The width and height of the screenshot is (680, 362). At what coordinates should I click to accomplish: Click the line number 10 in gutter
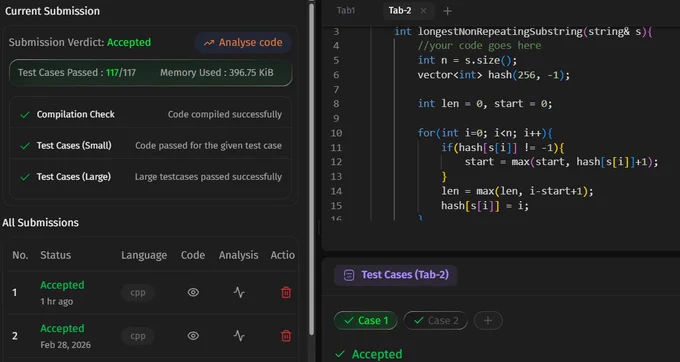click(x=337, y=133)
